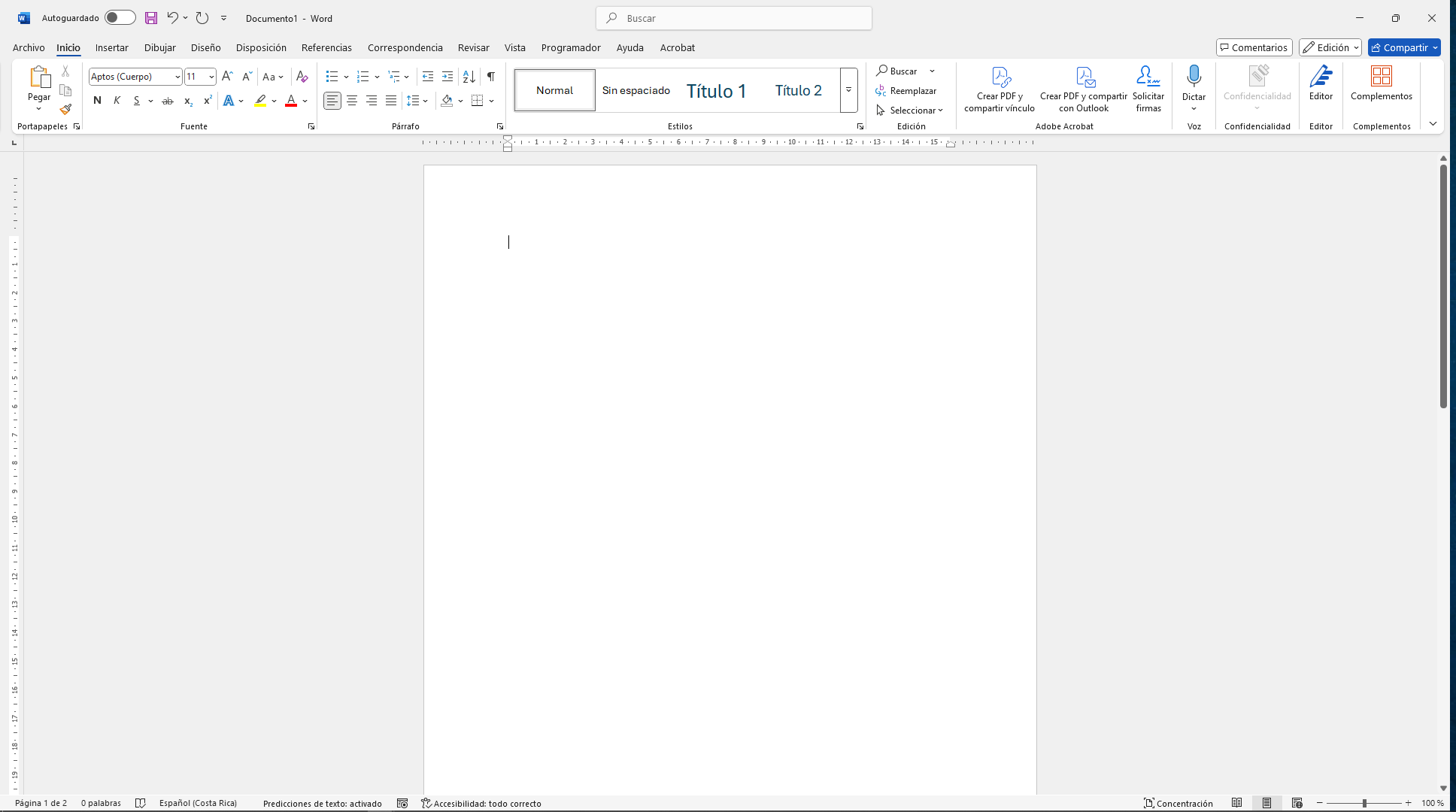Viewport: 1456px width, 812px height.
Task: Switch to the Referencias tab
Action: (326, 47)
